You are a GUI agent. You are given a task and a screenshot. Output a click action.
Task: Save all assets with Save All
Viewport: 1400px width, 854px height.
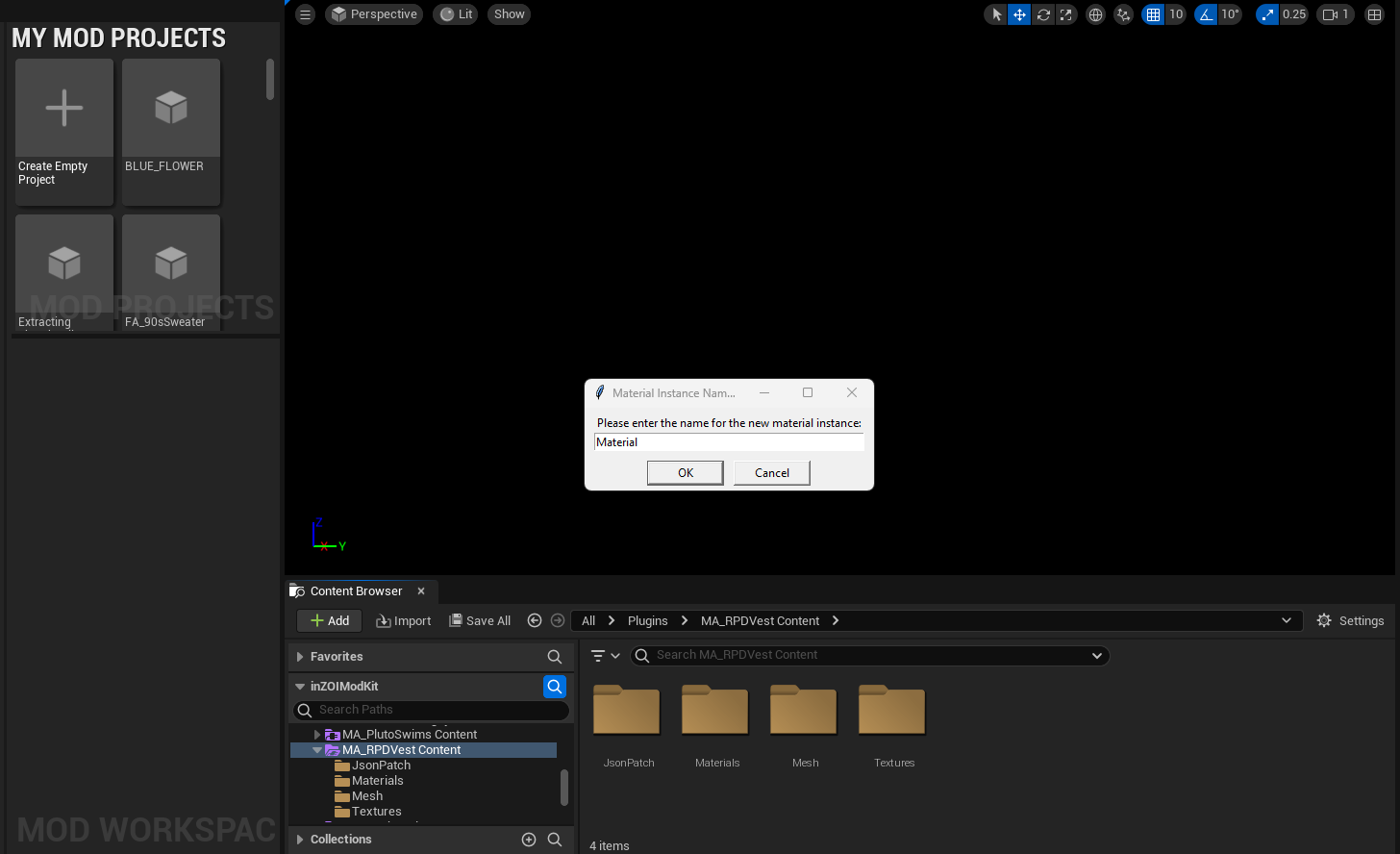click(480, 620)
